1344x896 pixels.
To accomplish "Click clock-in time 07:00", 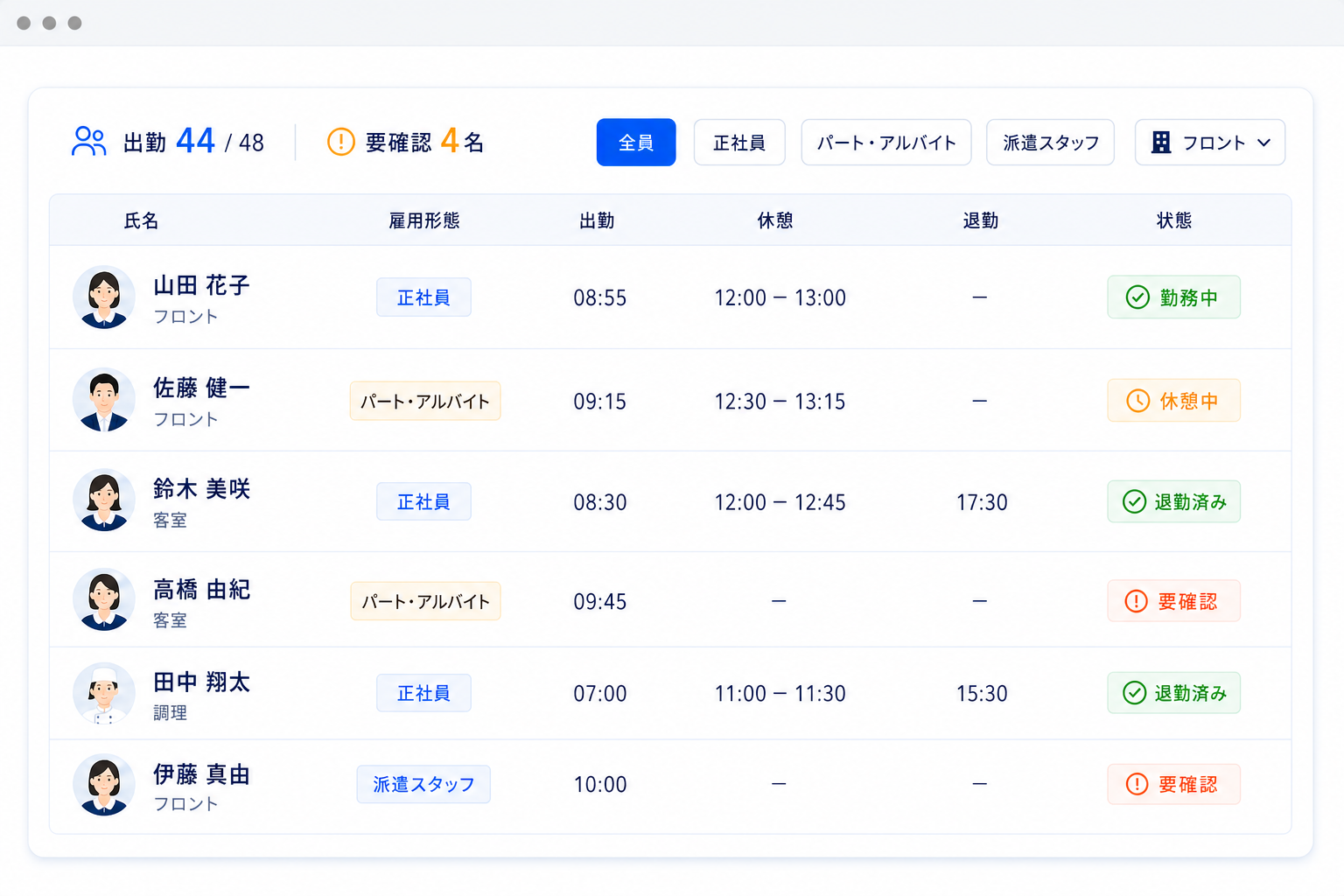I will point(600,694).
